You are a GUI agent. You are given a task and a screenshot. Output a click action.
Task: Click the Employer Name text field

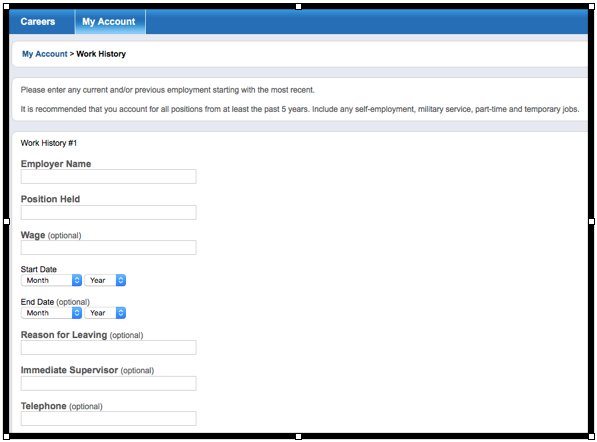[x=109, y=177]
